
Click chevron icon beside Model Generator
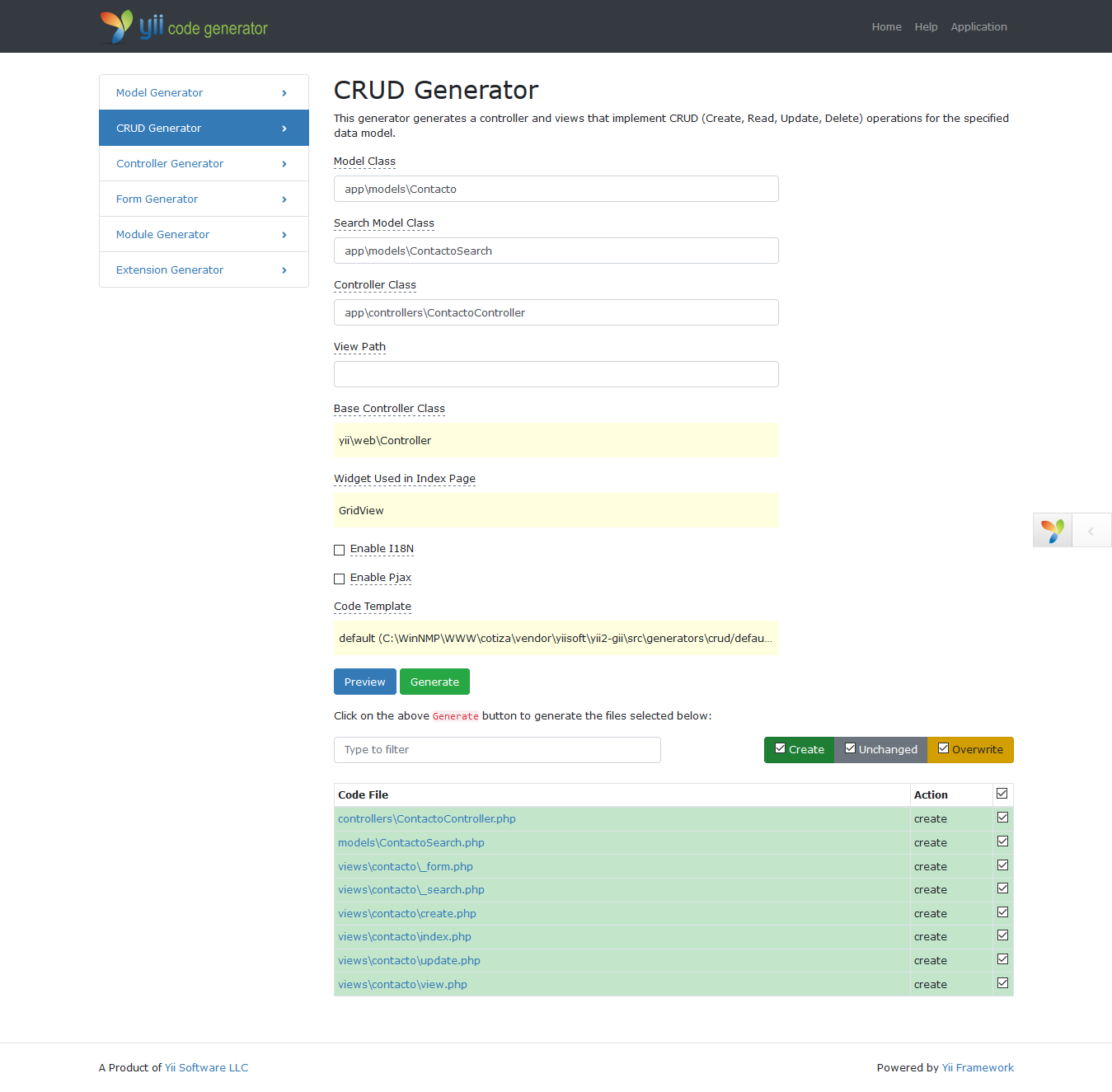click(x=284, y=93)
